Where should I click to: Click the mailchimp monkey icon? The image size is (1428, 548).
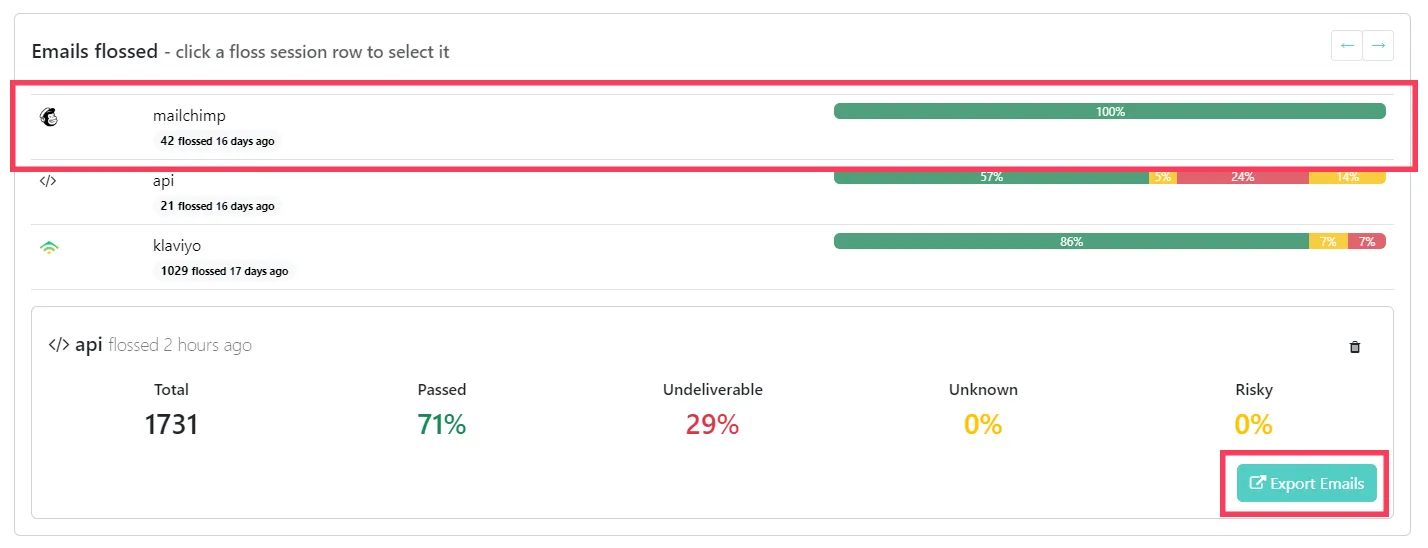pos(49,117)
